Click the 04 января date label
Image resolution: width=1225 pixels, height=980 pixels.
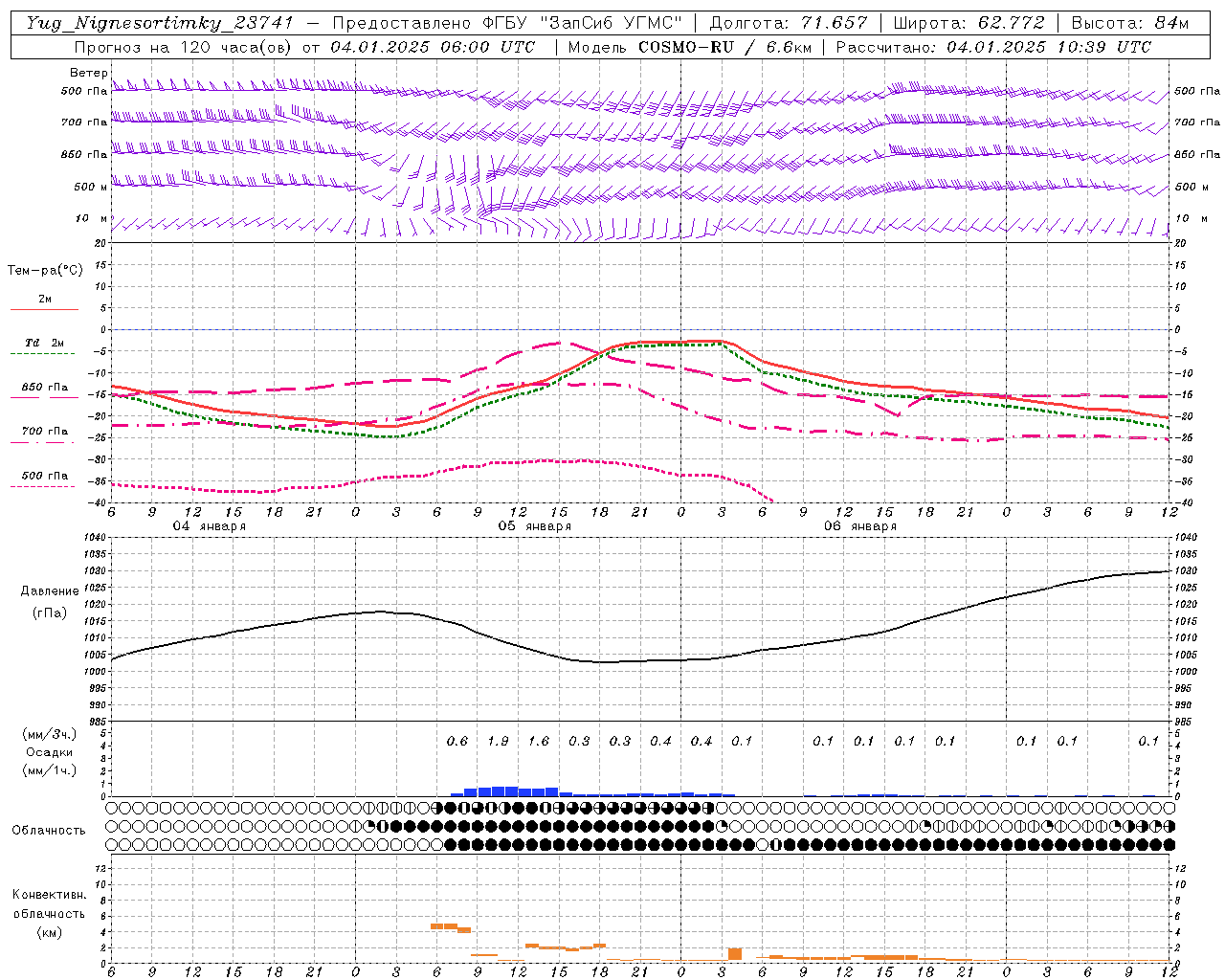[209, 526]
